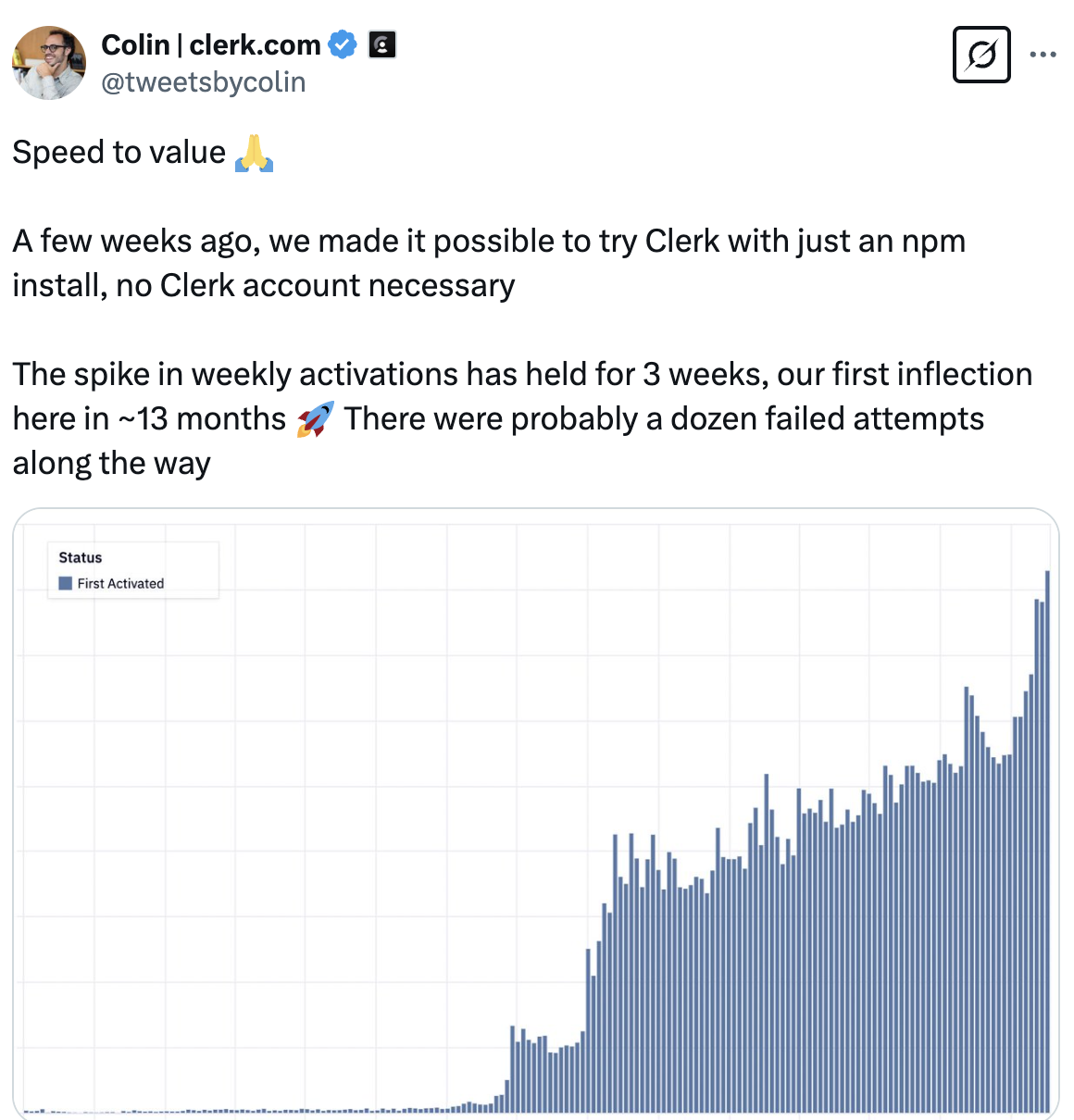1074x1120 pixels.
Task: Open the Grok slashed-circle icon
Action: point(981,55)
